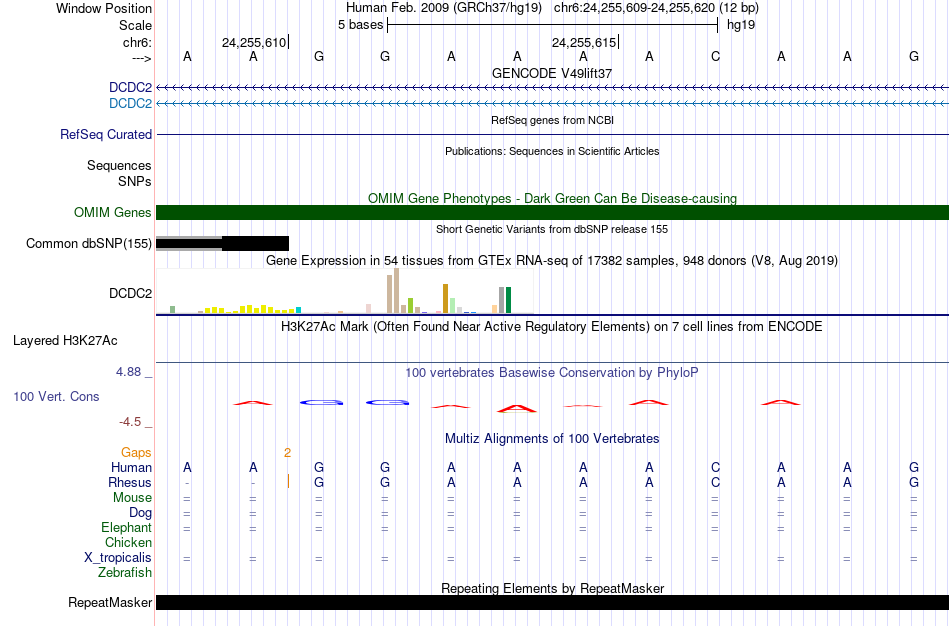Click the Chicken species label
950x626 pixels.
tap(128, 542)
